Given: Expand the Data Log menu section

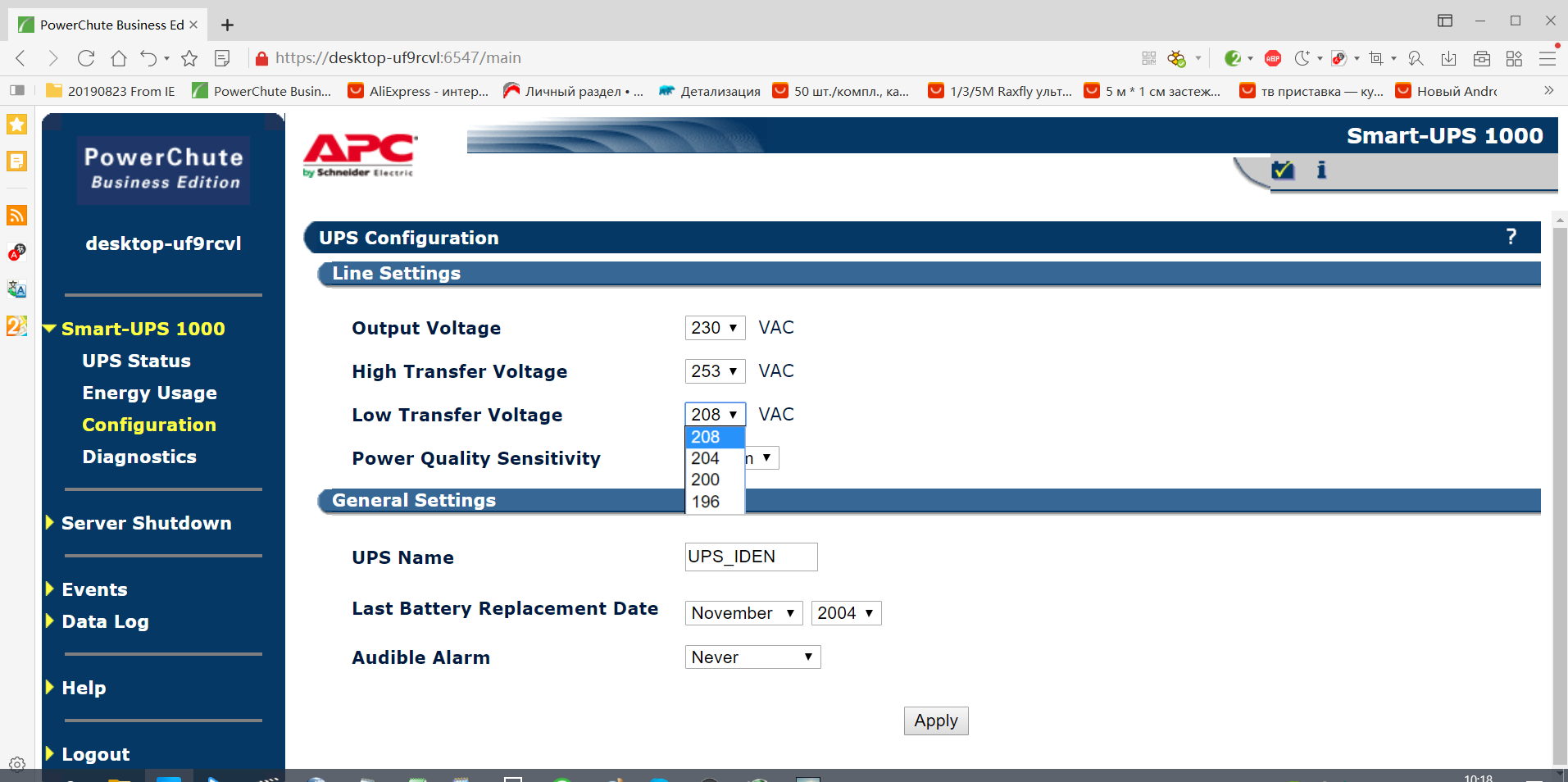Looking at the screenshot, I should coord(50,621).
